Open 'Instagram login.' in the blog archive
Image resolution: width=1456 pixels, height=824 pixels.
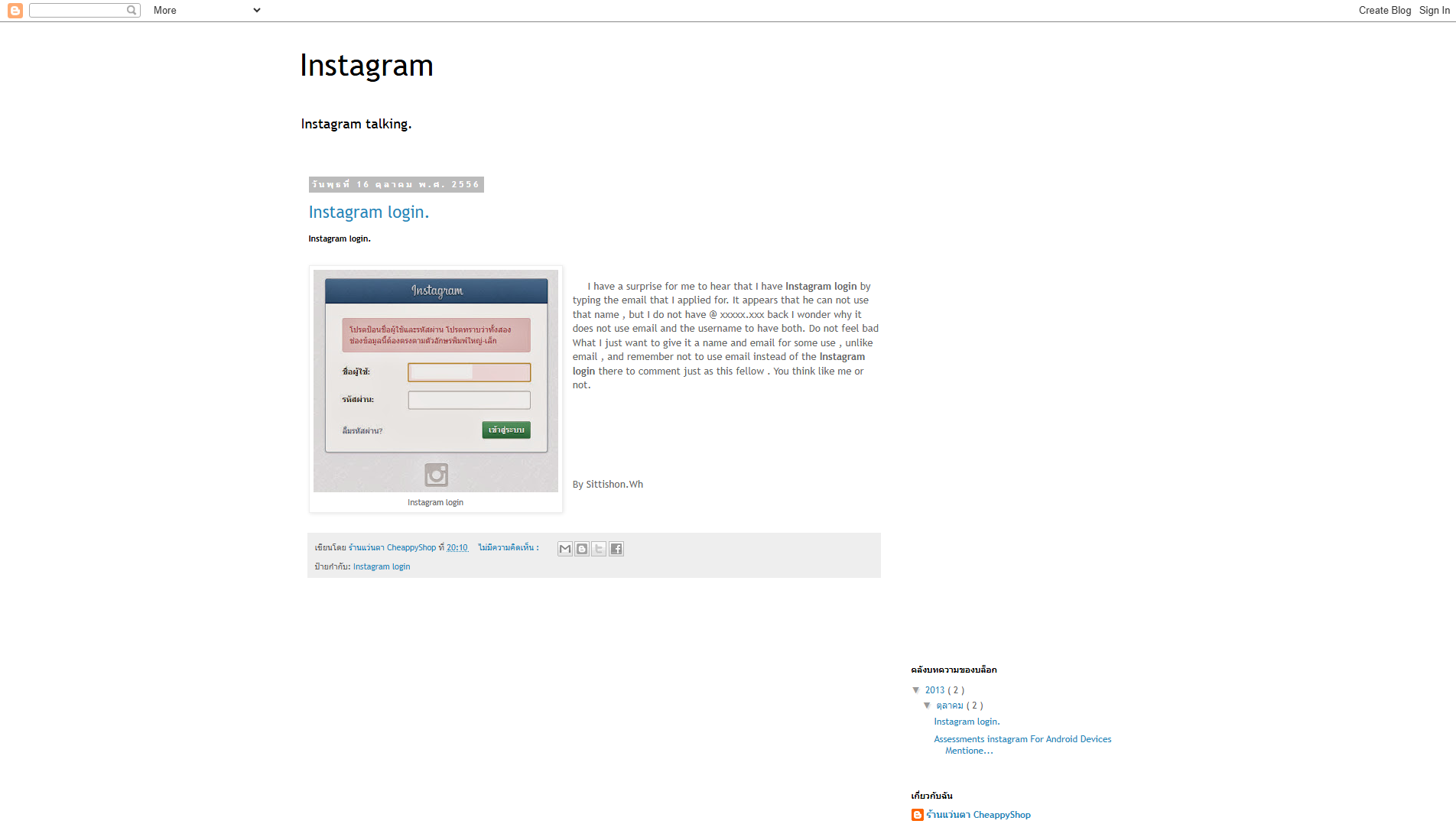(967, 722)
